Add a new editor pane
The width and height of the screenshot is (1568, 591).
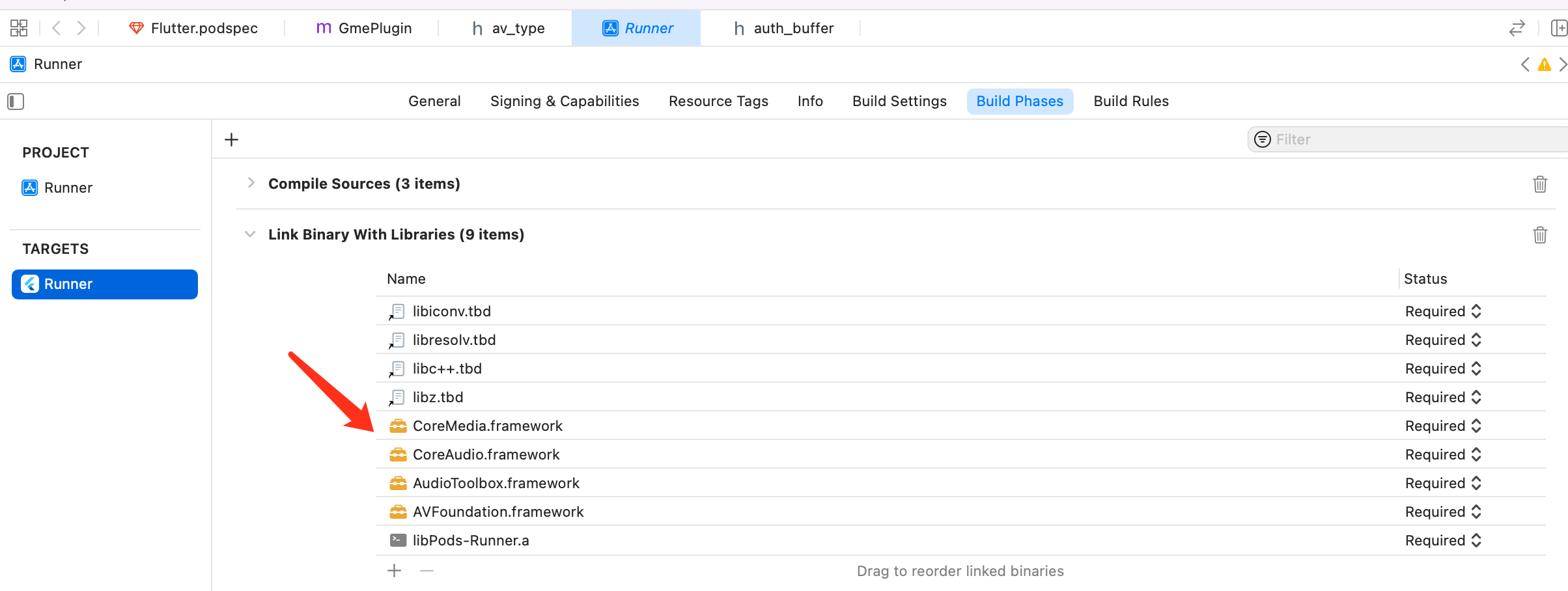[1559, 28]
